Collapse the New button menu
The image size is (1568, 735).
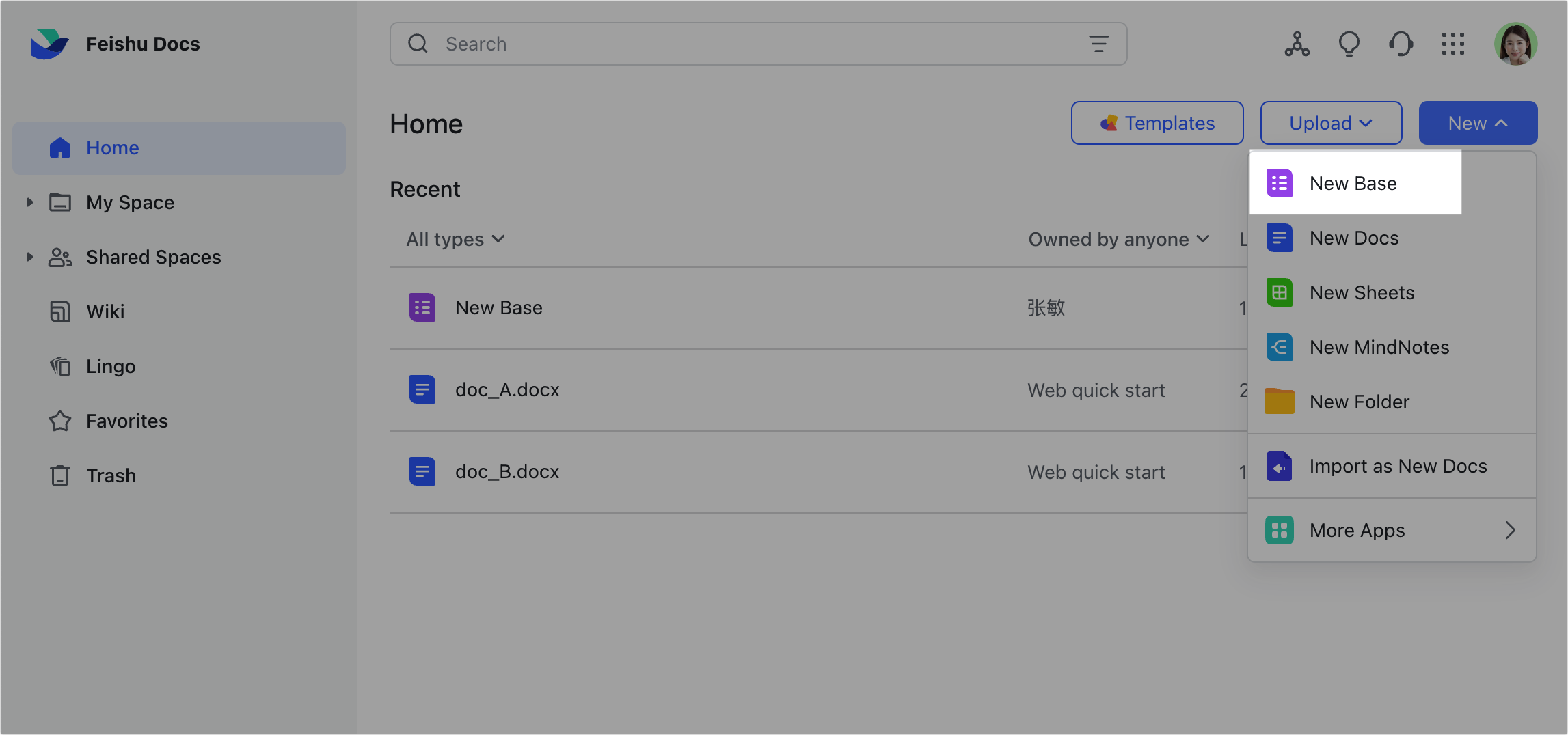click(x=1478, y=123)
